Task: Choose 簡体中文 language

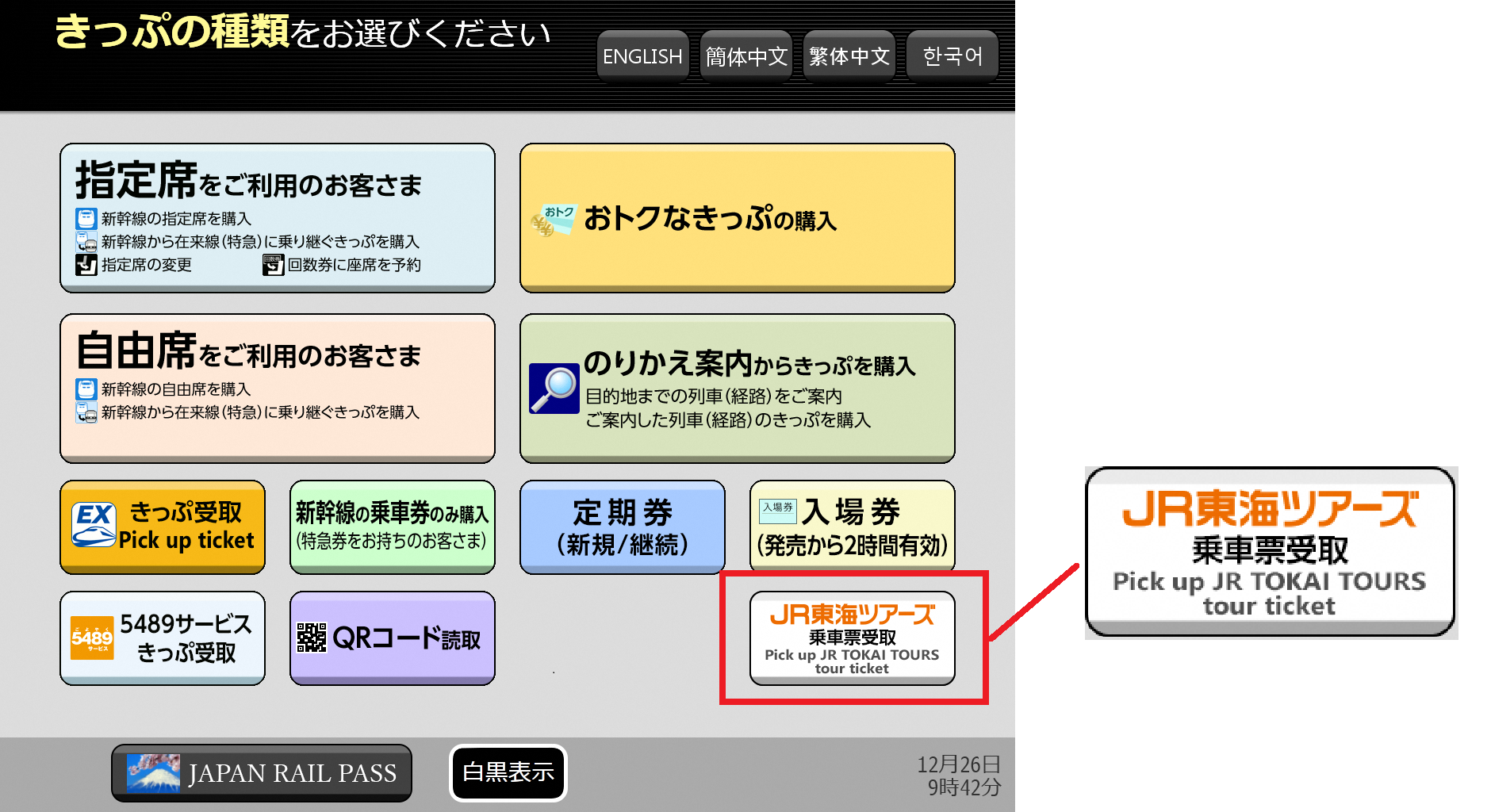Action: [745, 55]
